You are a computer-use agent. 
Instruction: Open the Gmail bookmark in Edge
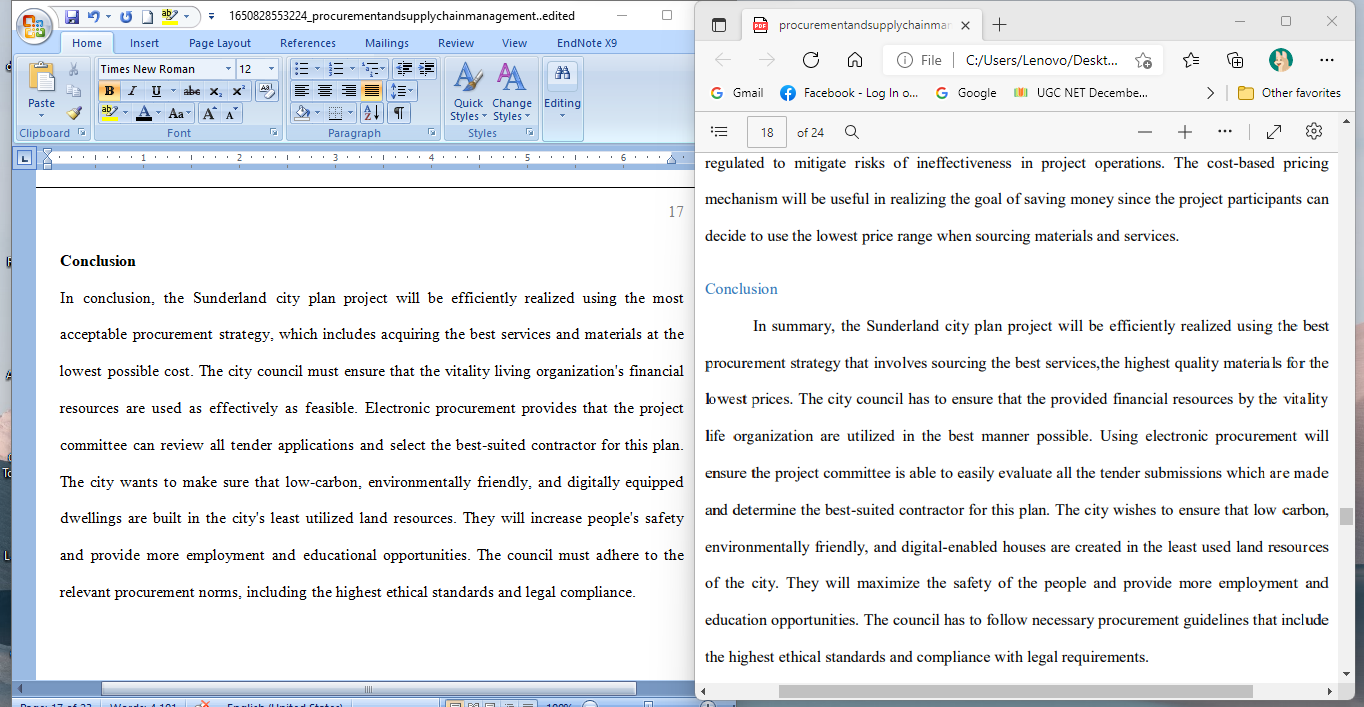tap(736, 93)
